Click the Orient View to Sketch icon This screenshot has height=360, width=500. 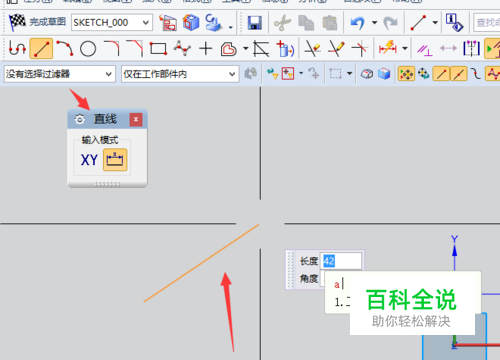tap(168, 22)
